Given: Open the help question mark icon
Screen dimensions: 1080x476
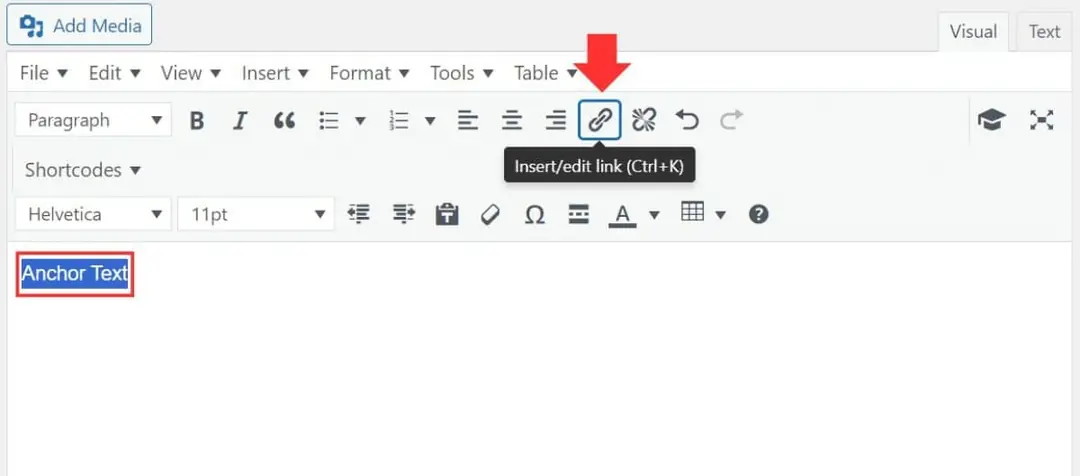Looking at the screenshot, I should click(x=758, y=214).
